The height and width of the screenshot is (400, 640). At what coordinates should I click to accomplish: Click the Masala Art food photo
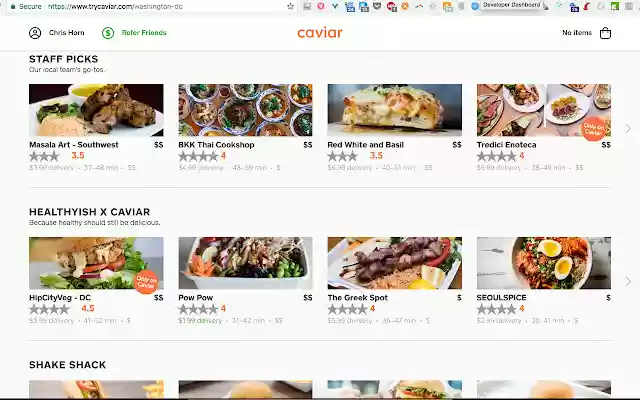point(96,110)
